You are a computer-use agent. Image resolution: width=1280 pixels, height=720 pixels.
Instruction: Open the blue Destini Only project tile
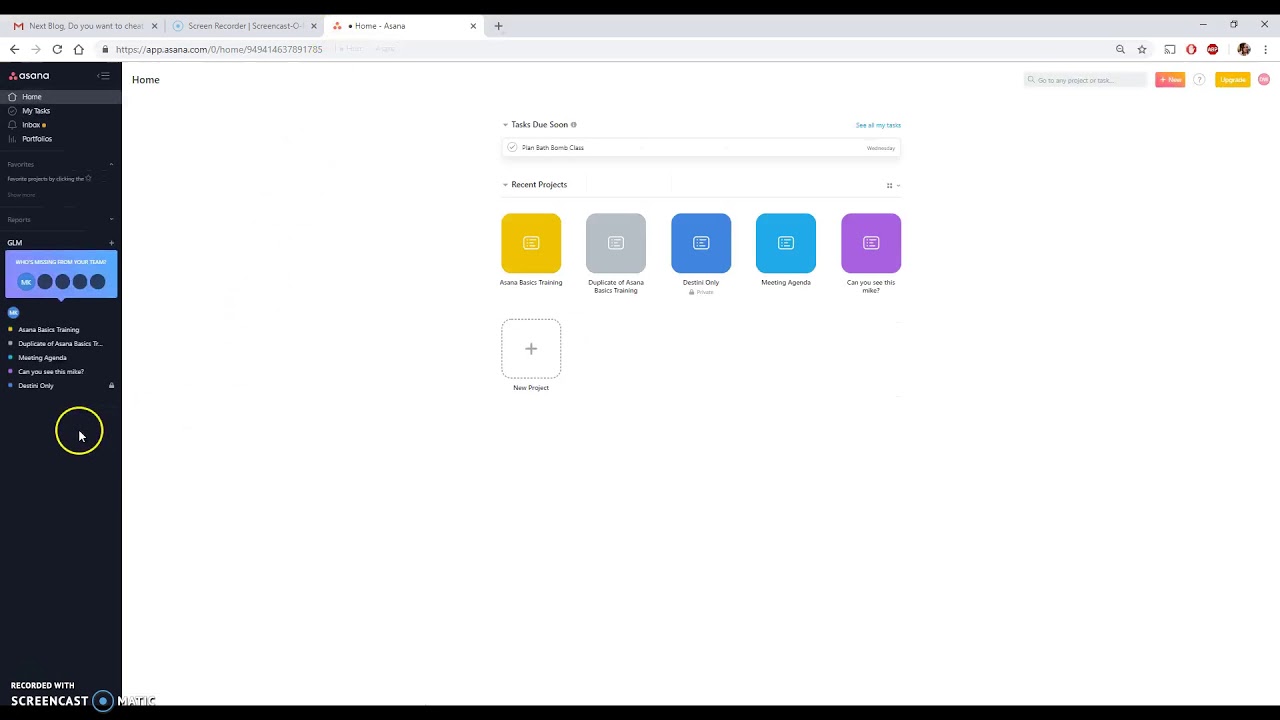[x=701, y=243]
